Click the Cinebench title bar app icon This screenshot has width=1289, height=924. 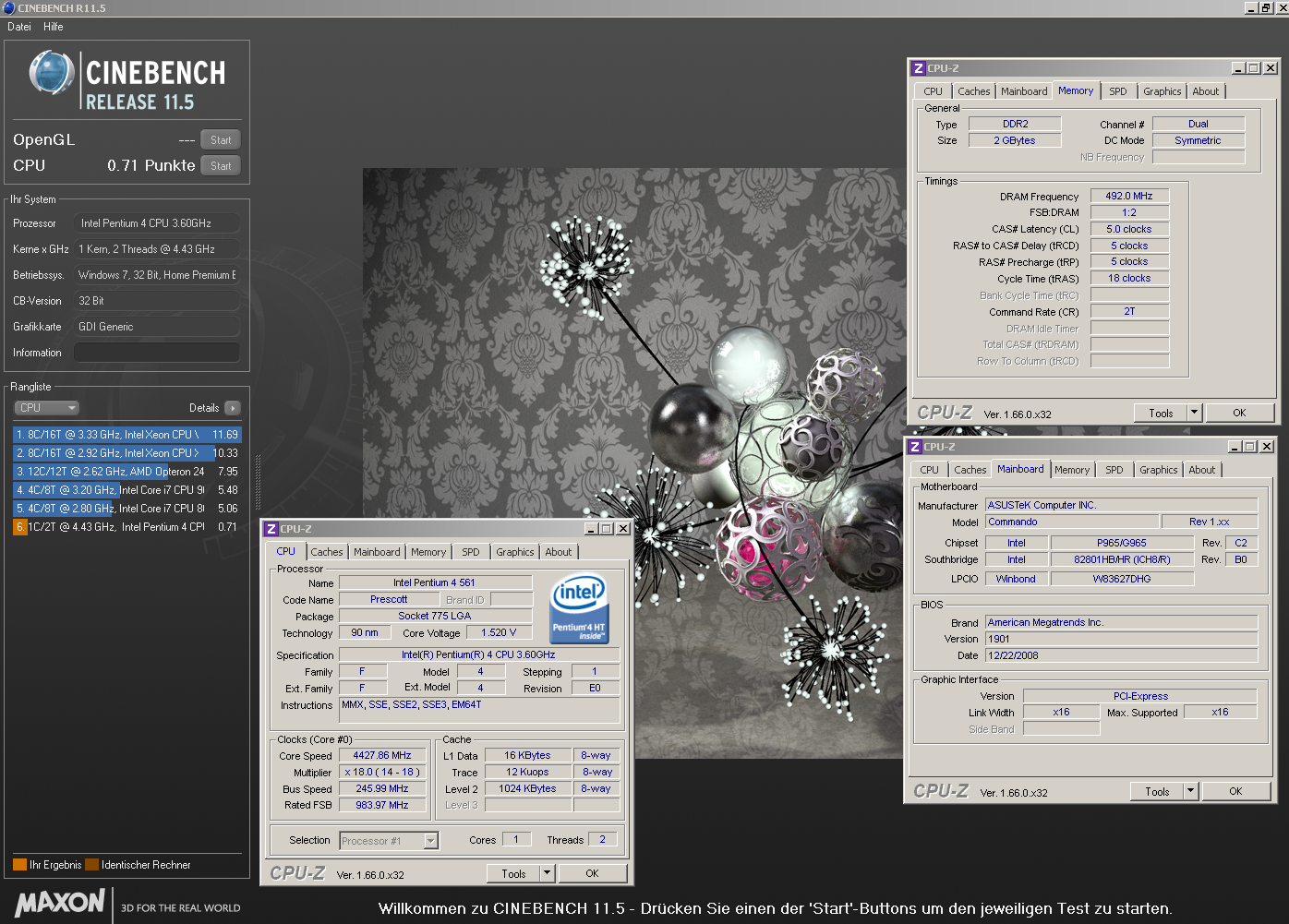8,7
